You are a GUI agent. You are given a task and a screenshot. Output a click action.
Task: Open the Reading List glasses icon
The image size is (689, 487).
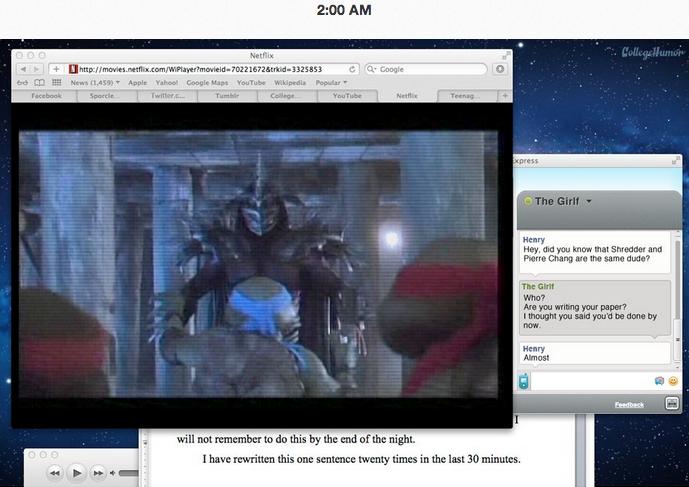[x=21, y=83]
